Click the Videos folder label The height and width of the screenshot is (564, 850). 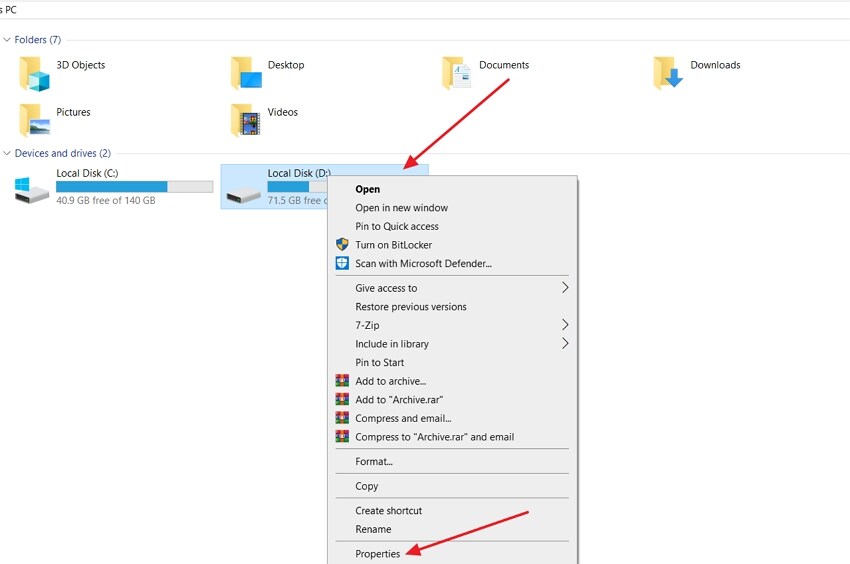click(x=282, y=112)
